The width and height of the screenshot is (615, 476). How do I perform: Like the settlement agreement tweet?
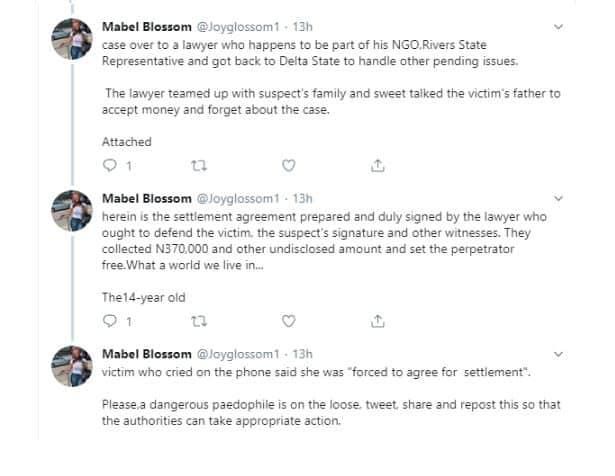(288, 321)
